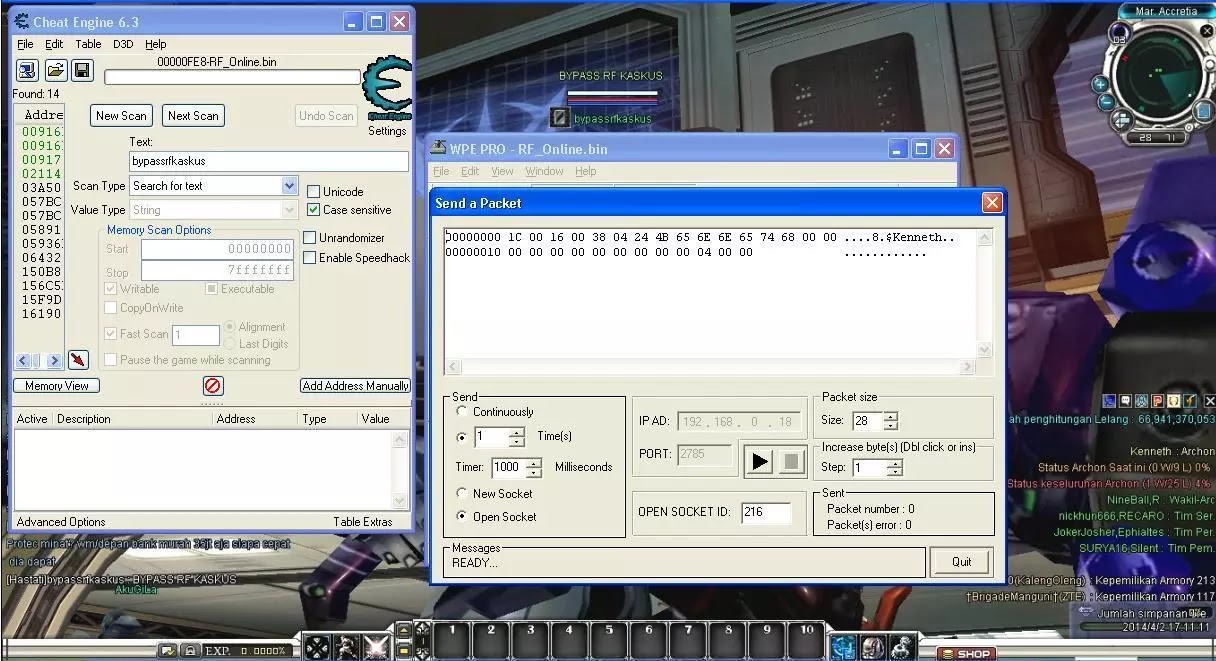1216x661 pixels.
Task: Select hotbar slot 5 in the game
Action: click(609, 638)
